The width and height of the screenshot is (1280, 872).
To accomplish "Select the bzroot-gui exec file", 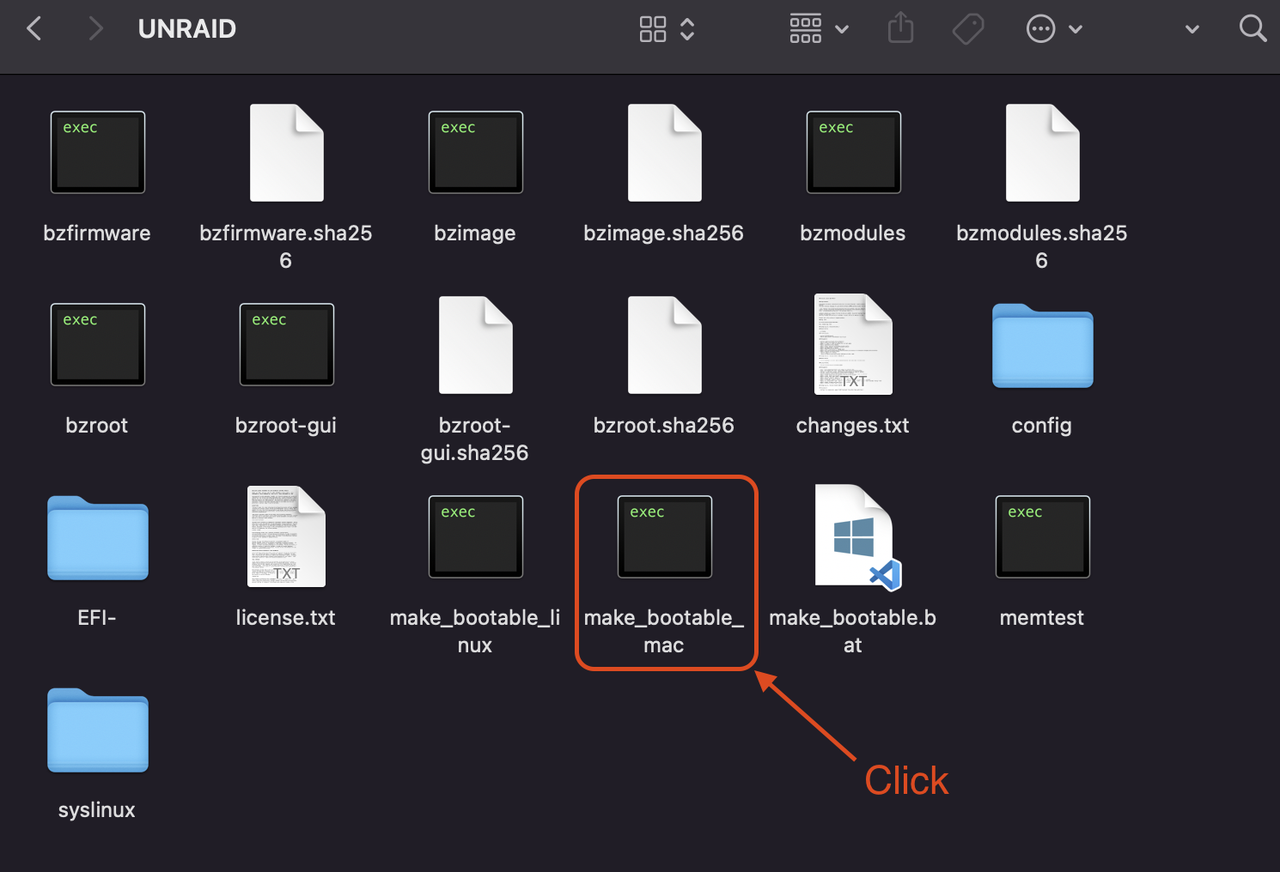I will coord(286,346).
